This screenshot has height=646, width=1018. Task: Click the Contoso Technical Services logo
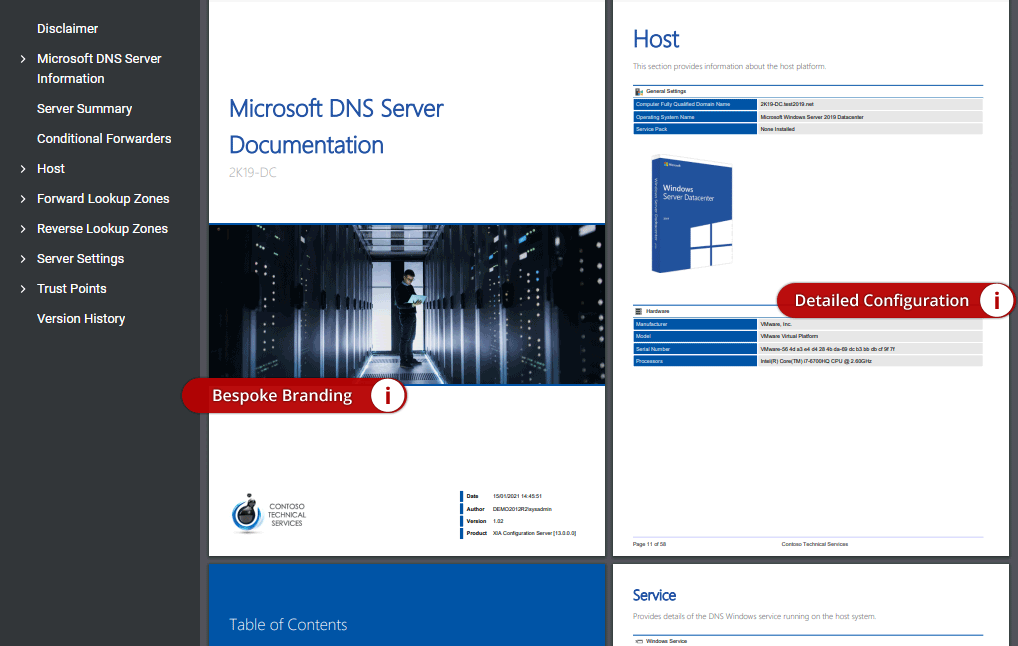[x=269, y=514]
